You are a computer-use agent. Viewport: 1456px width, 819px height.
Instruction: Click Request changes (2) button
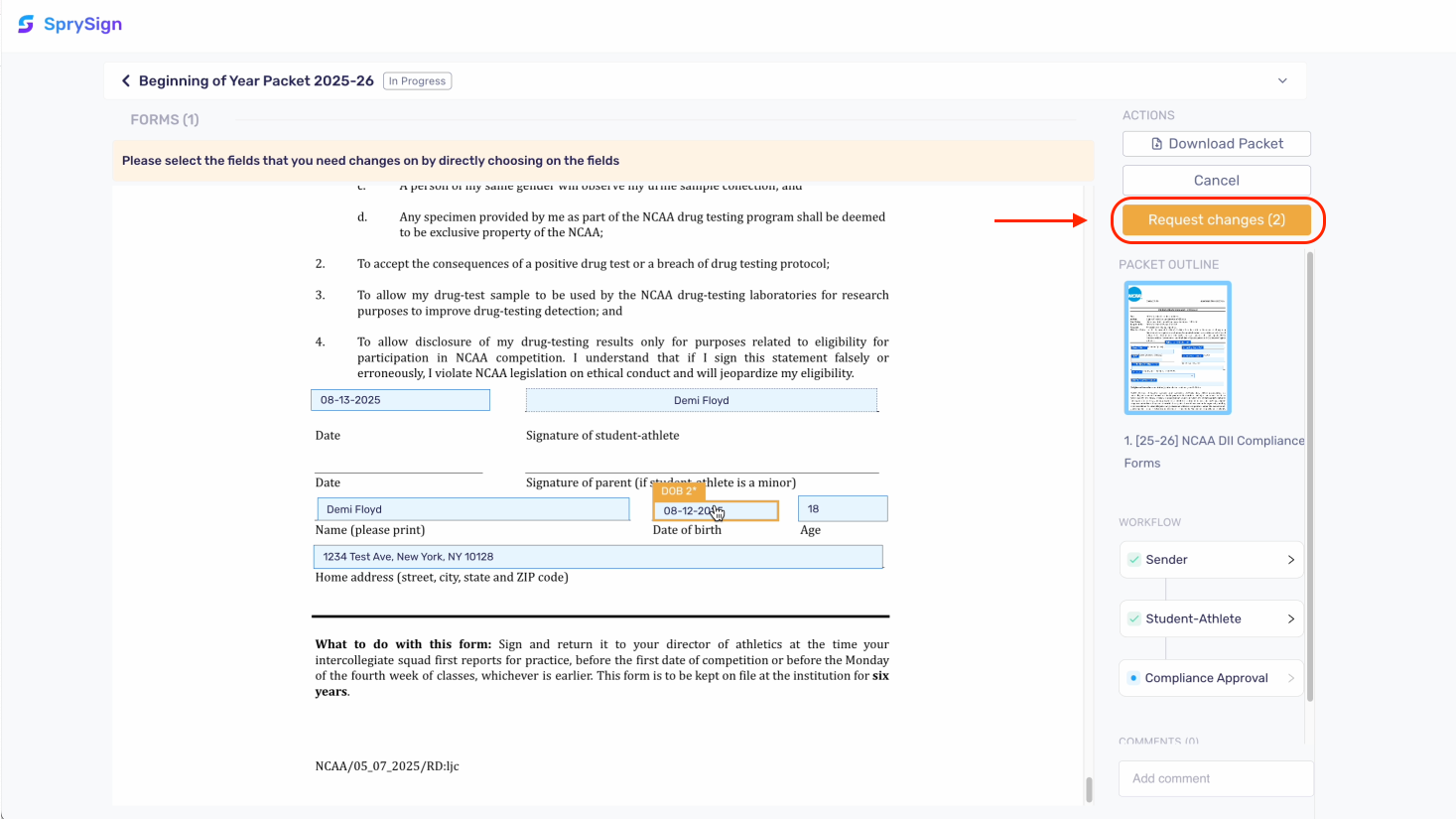click(1217, 220)
